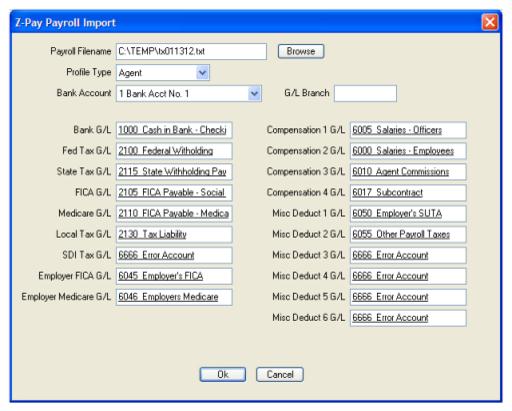Viewport: 512px width, 411px height.
Task: Select the Bank G/L account field
Action: [174, 130]
